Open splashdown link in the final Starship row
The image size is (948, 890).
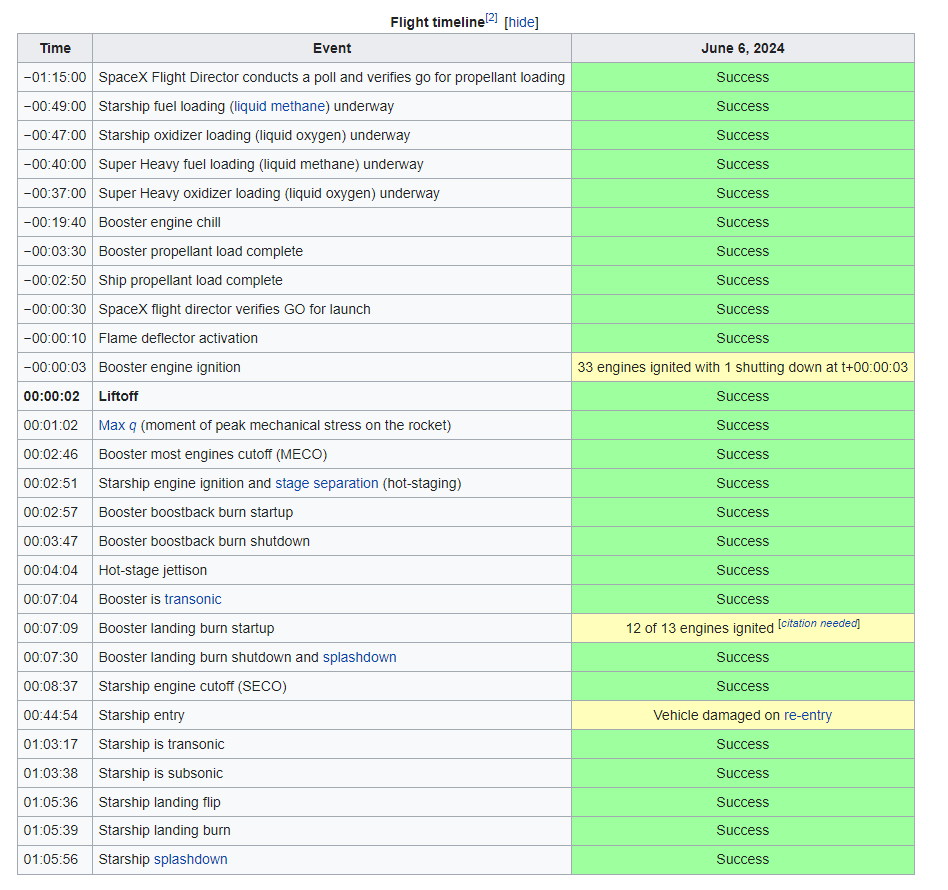(190, 859)
